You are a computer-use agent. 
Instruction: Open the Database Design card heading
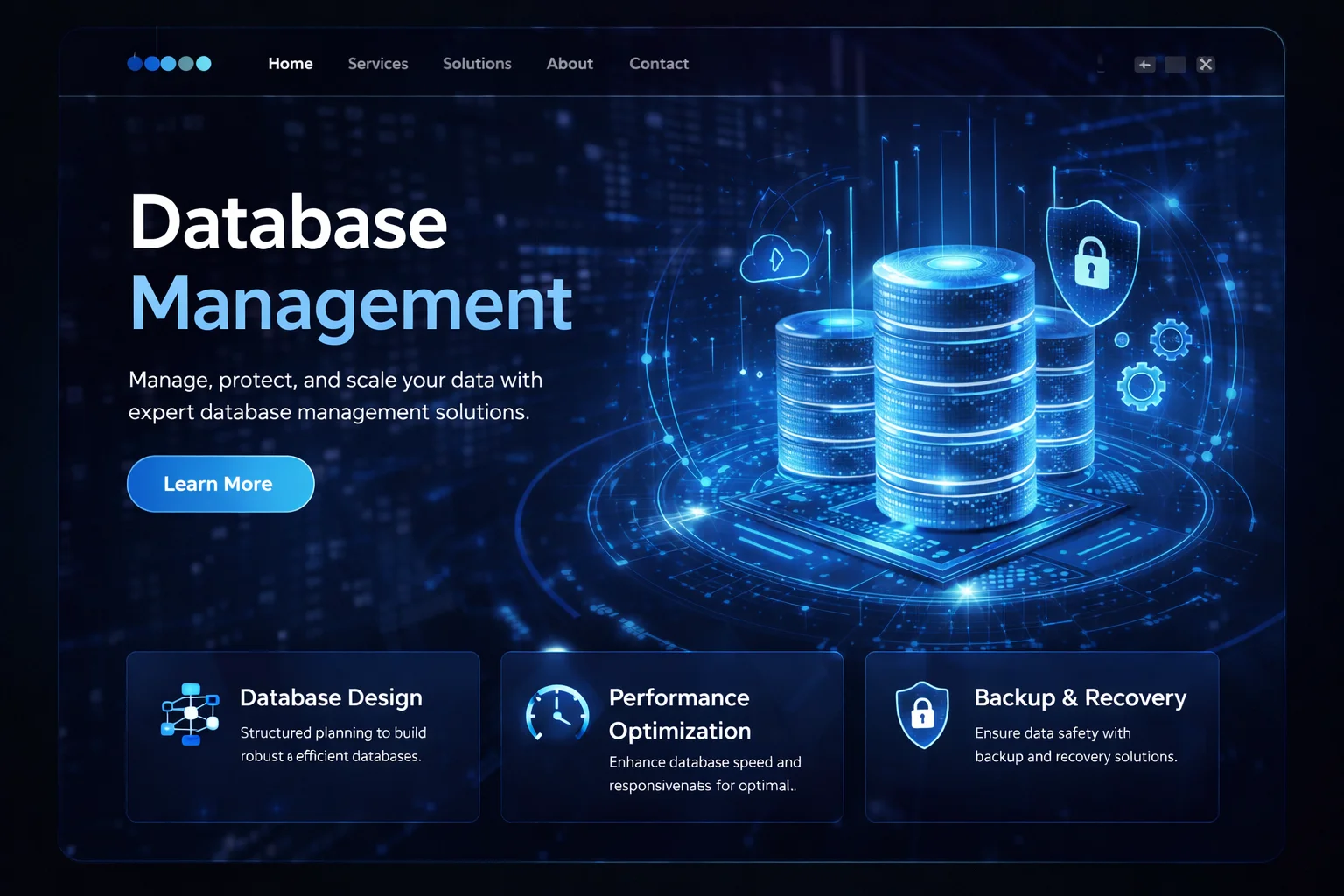[x=331, y=697]
